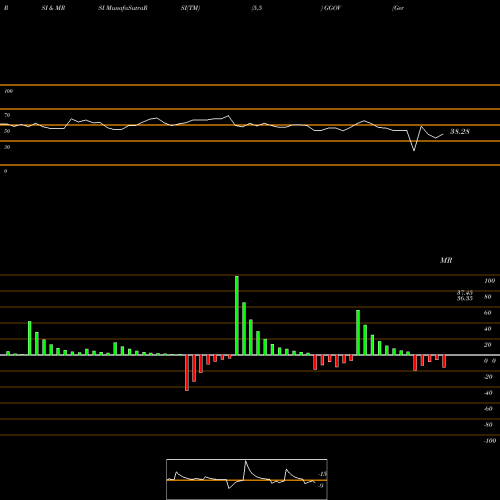This screenshot has width=500, height=500.
Task: Click the deepest red MR histogram bar
Action: [x=187, y=373]
